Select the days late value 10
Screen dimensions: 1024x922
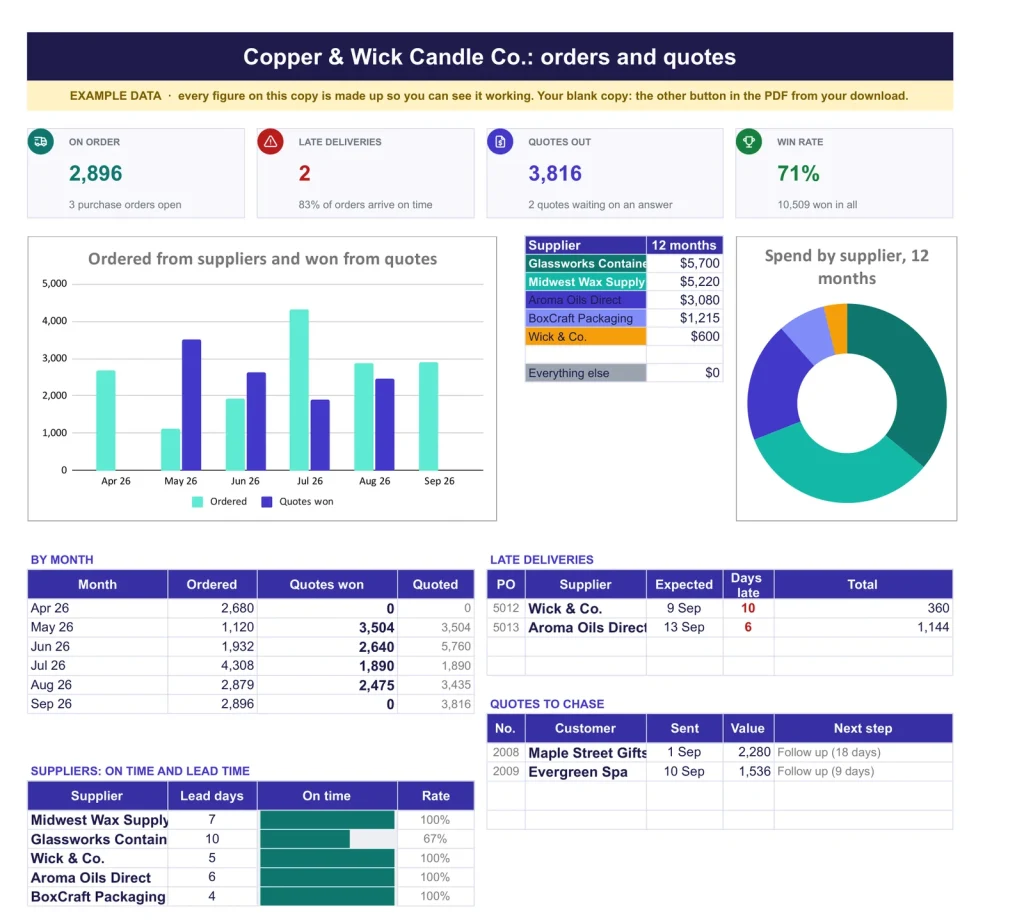(748, 608)
